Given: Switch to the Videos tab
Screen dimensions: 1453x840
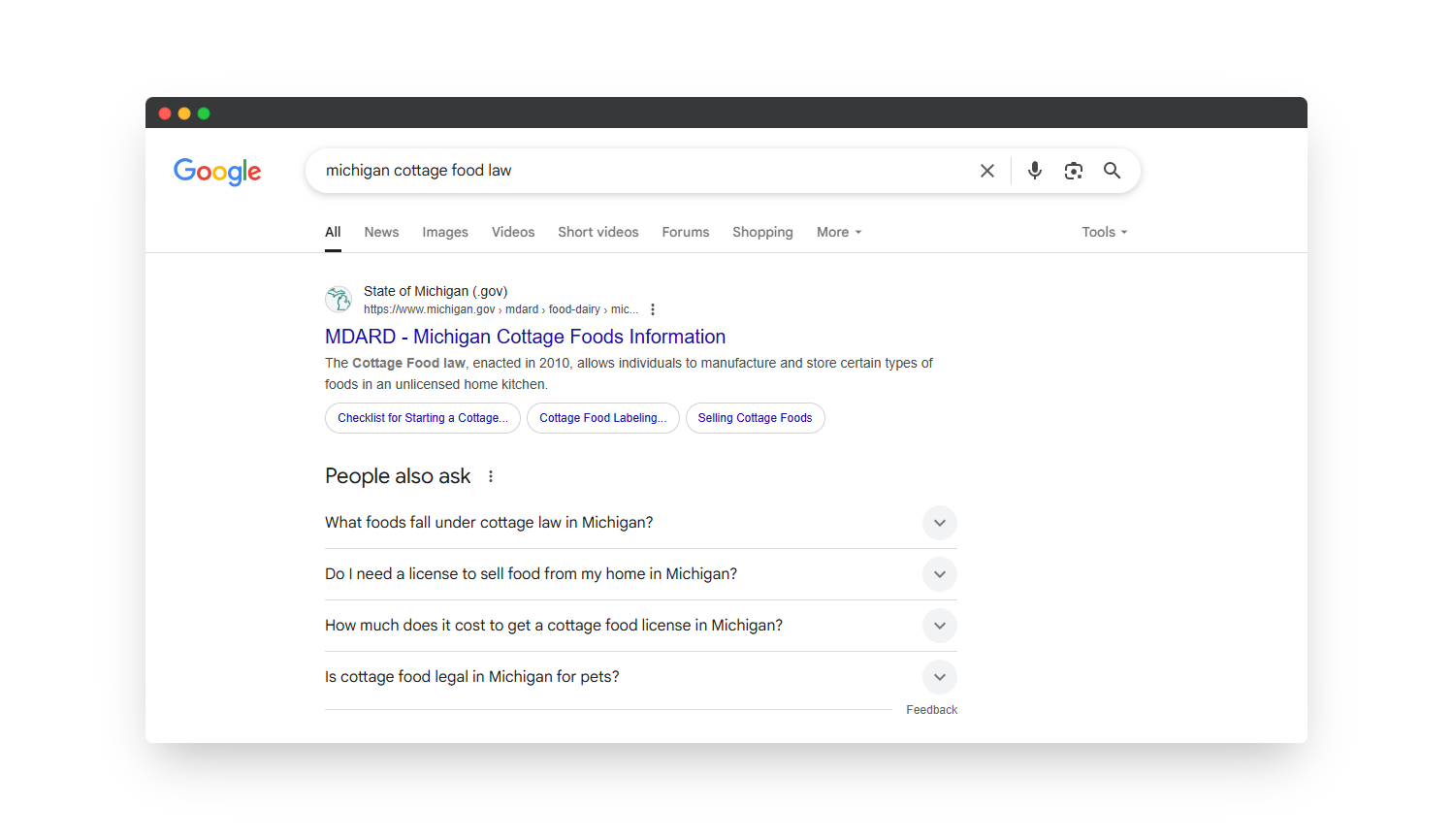Looking at the screenshot, I should (x=513, y=232).
